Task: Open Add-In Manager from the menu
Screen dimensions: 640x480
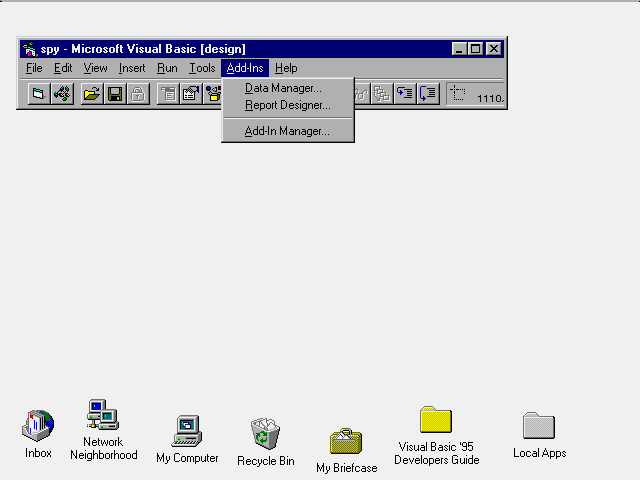Action: click(x=287, y=131)
